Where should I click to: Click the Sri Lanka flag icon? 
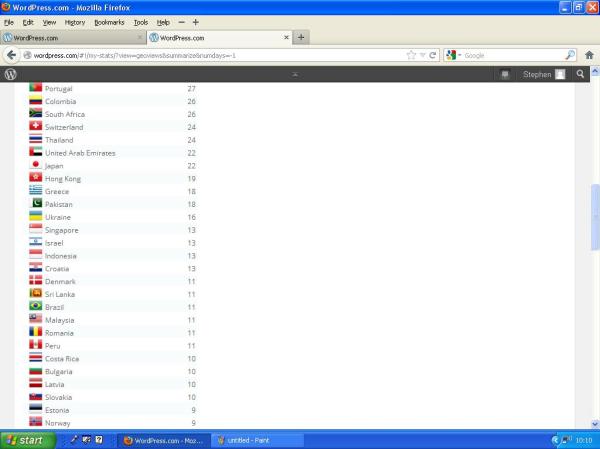[36, 294]
